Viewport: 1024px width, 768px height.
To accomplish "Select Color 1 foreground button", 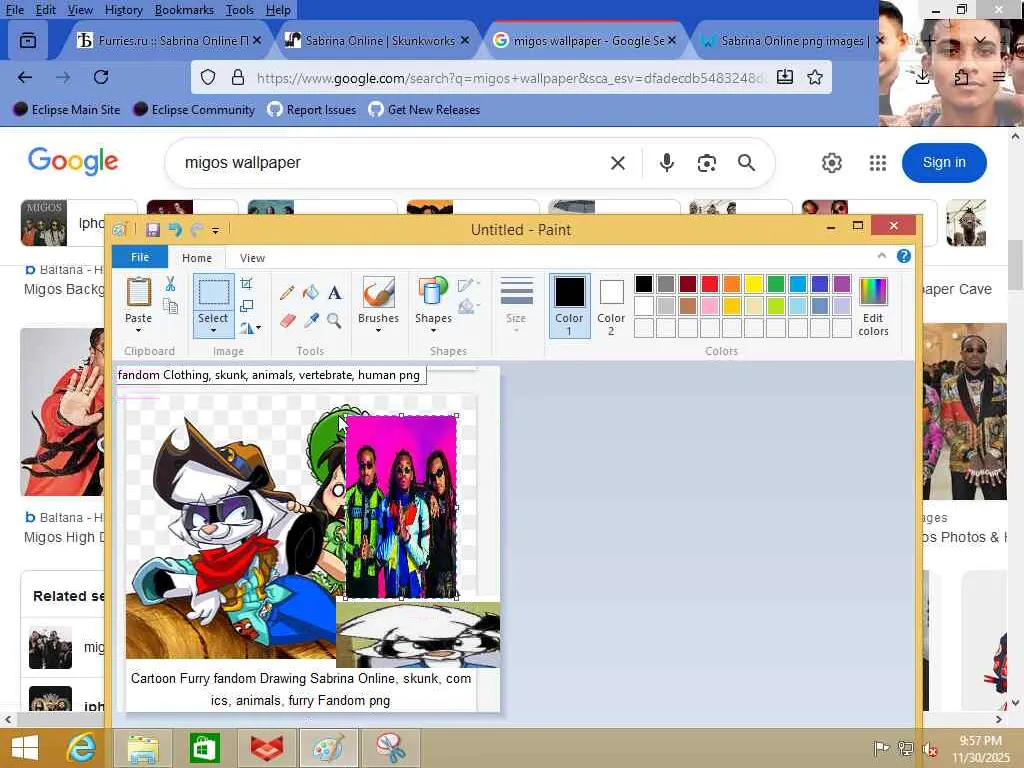I will pos(569,305).
